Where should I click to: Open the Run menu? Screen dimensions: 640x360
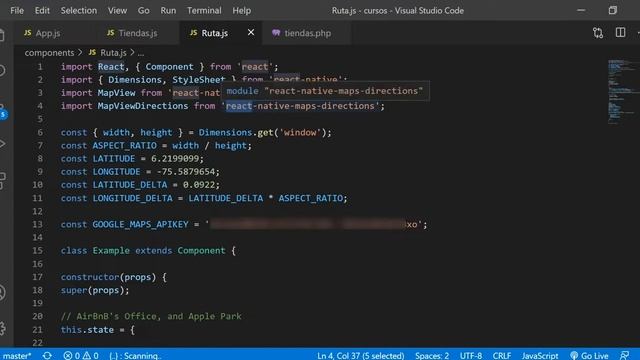tap(168, 11)
